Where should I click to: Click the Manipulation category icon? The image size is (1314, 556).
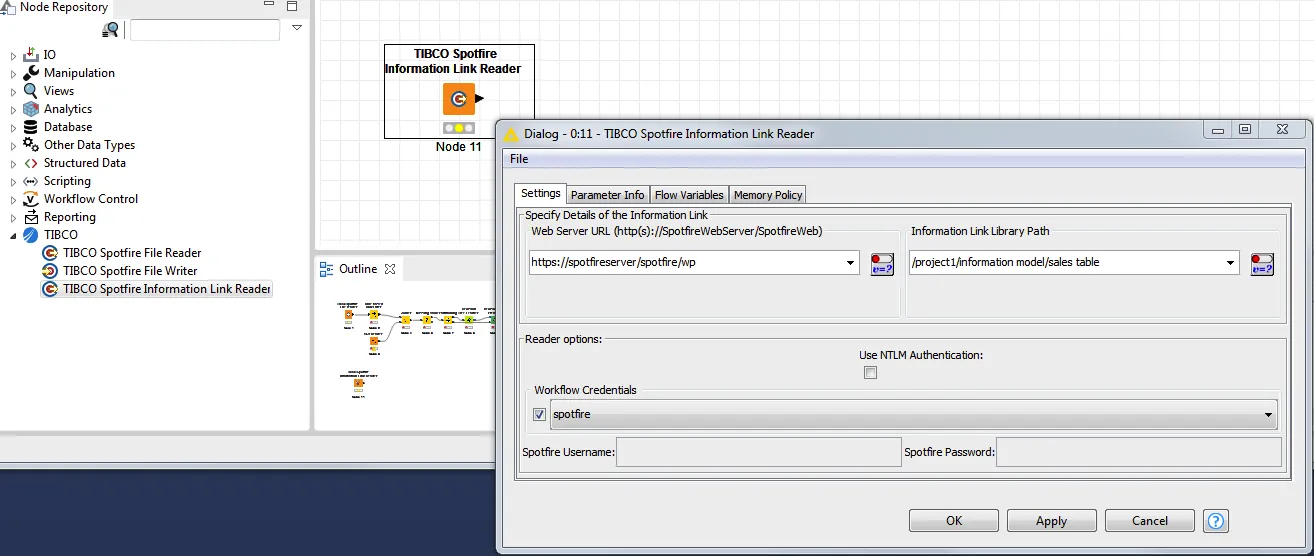click(30, 73)
